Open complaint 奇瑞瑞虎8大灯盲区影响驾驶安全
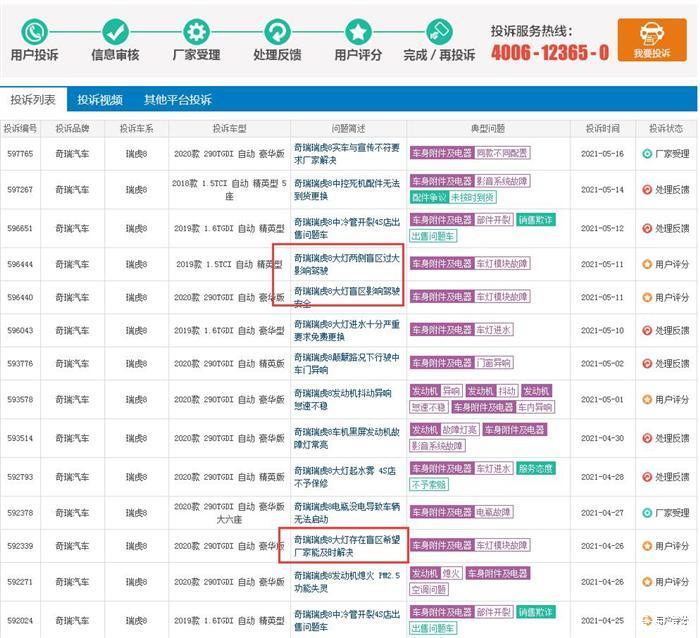700x638 pixels. pos(347,297)
